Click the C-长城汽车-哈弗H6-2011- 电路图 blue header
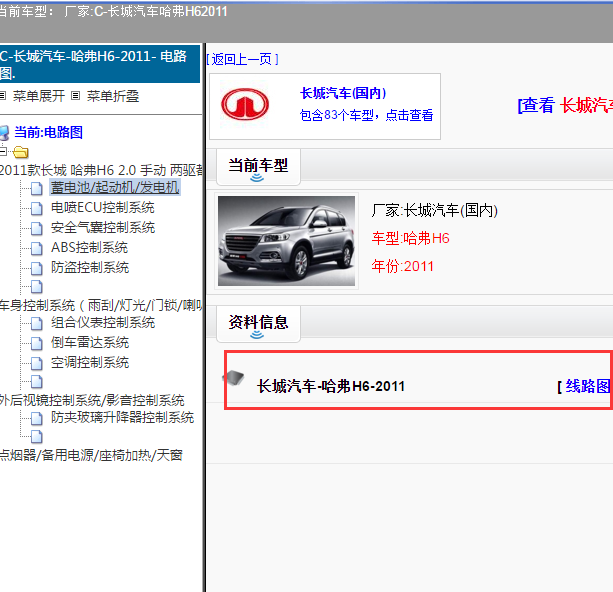Viewport: 613px width, 592px height. pos(100,64)
